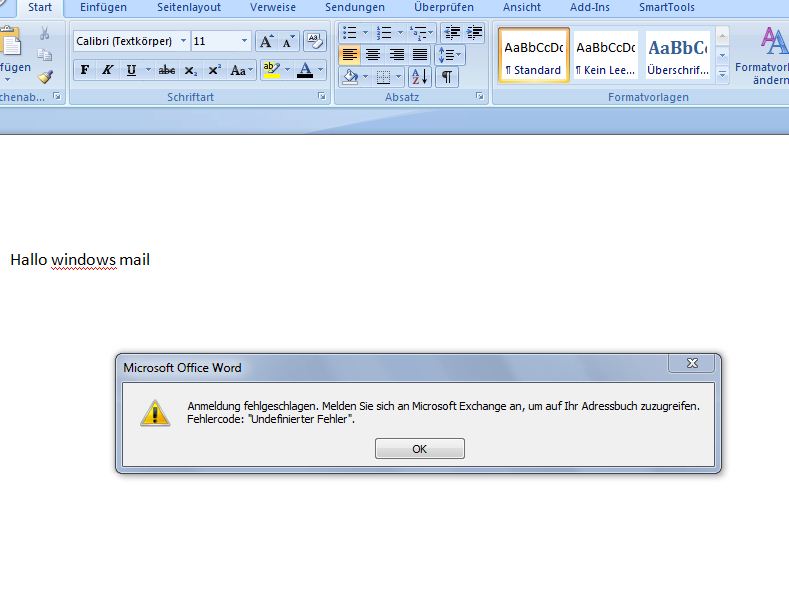Viewport: 789px width, 614px height.
Task: Toggle subscript formatting
Action: tap(190, 70)
